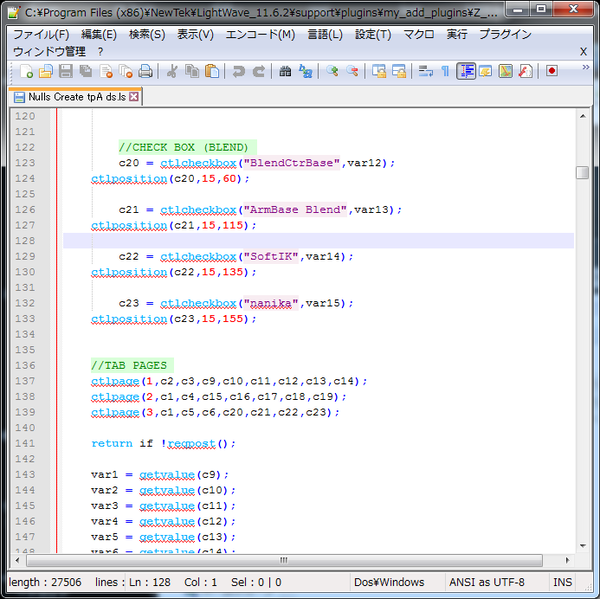Zoom in using magnifier icon
Image resolution: width=600 pixels, height=599 pixels.
click(332, 71)
